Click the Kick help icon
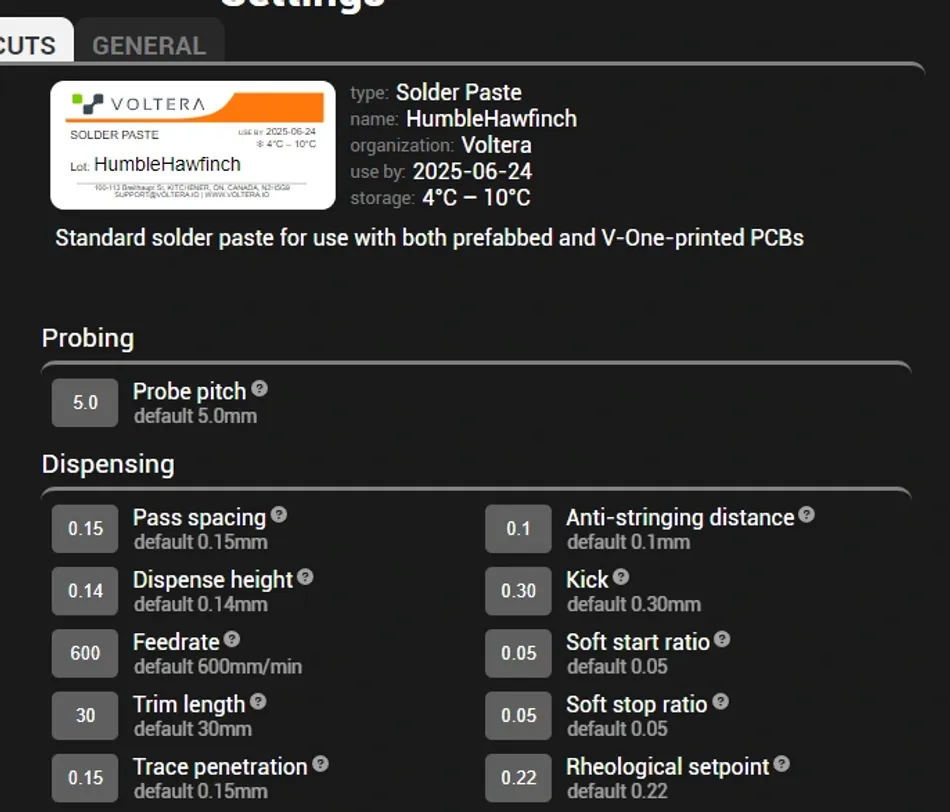950x812 pixels. pyautogui.click(x=621, y=577)
